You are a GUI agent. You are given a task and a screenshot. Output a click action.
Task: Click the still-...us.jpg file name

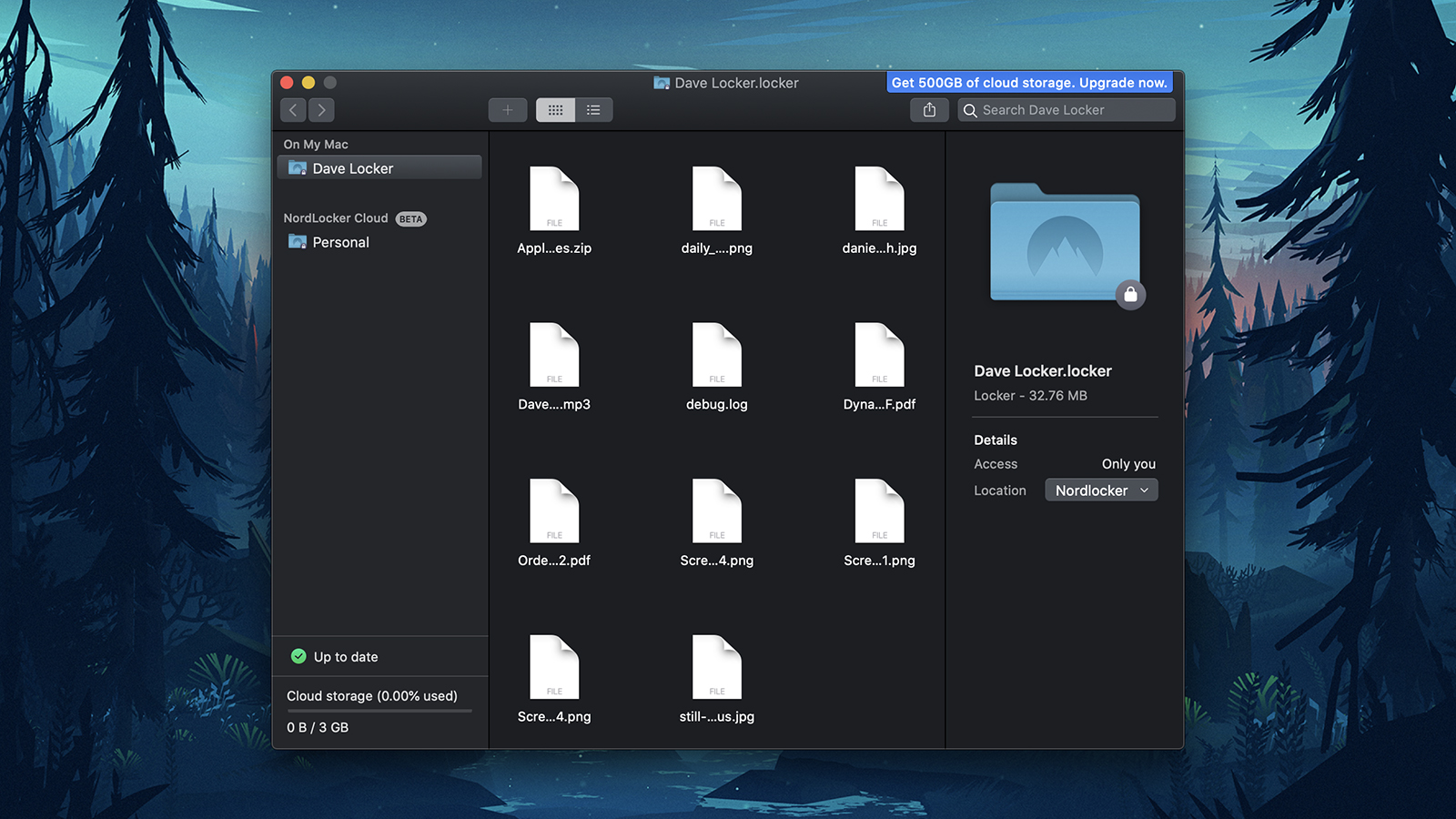(717, 717)
